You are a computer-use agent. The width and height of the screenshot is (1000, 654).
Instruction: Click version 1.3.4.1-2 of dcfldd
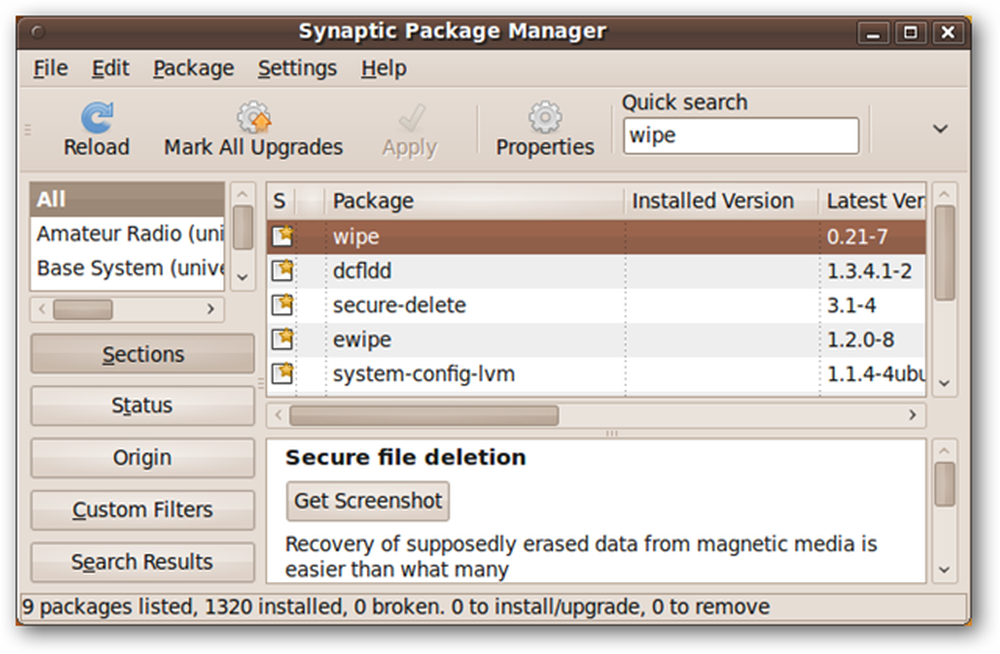coord(869,271)
